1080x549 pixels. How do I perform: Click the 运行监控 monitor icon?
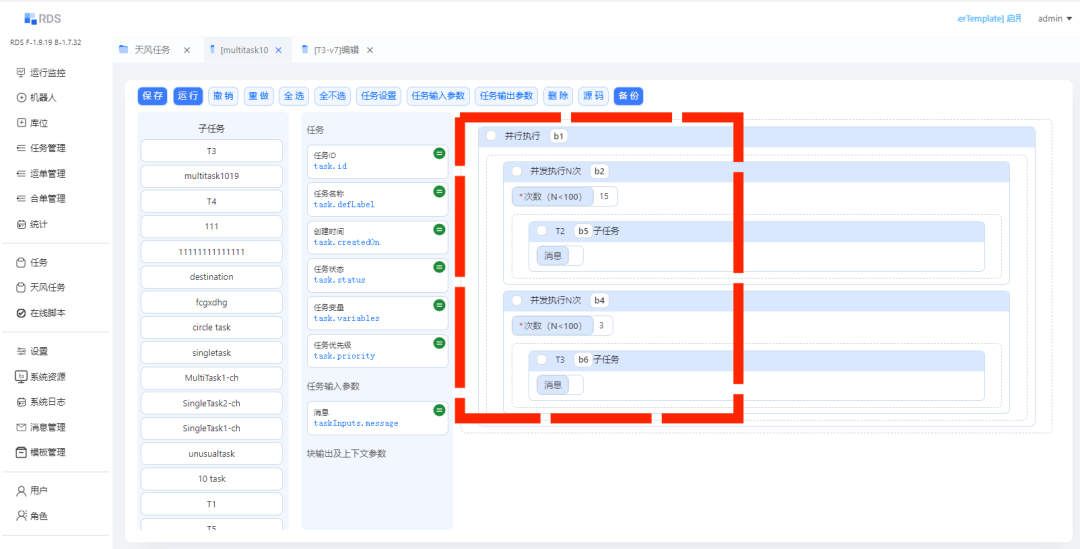pyautogui.click(x=21, y=73)
